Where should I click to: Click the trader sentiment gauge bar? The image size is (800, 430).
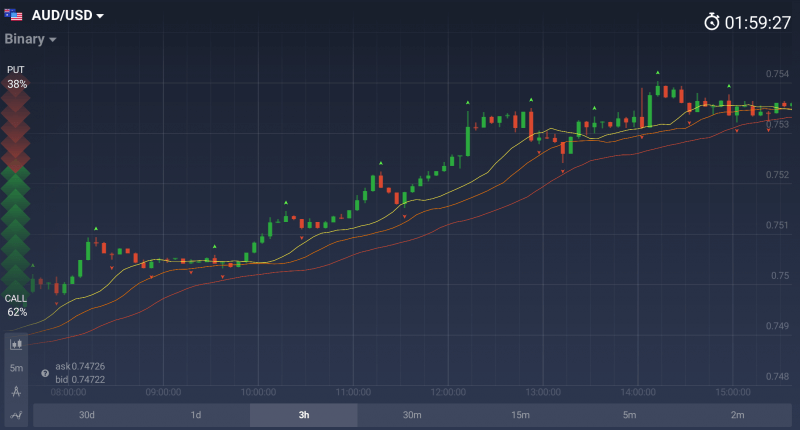coord(16,190)
